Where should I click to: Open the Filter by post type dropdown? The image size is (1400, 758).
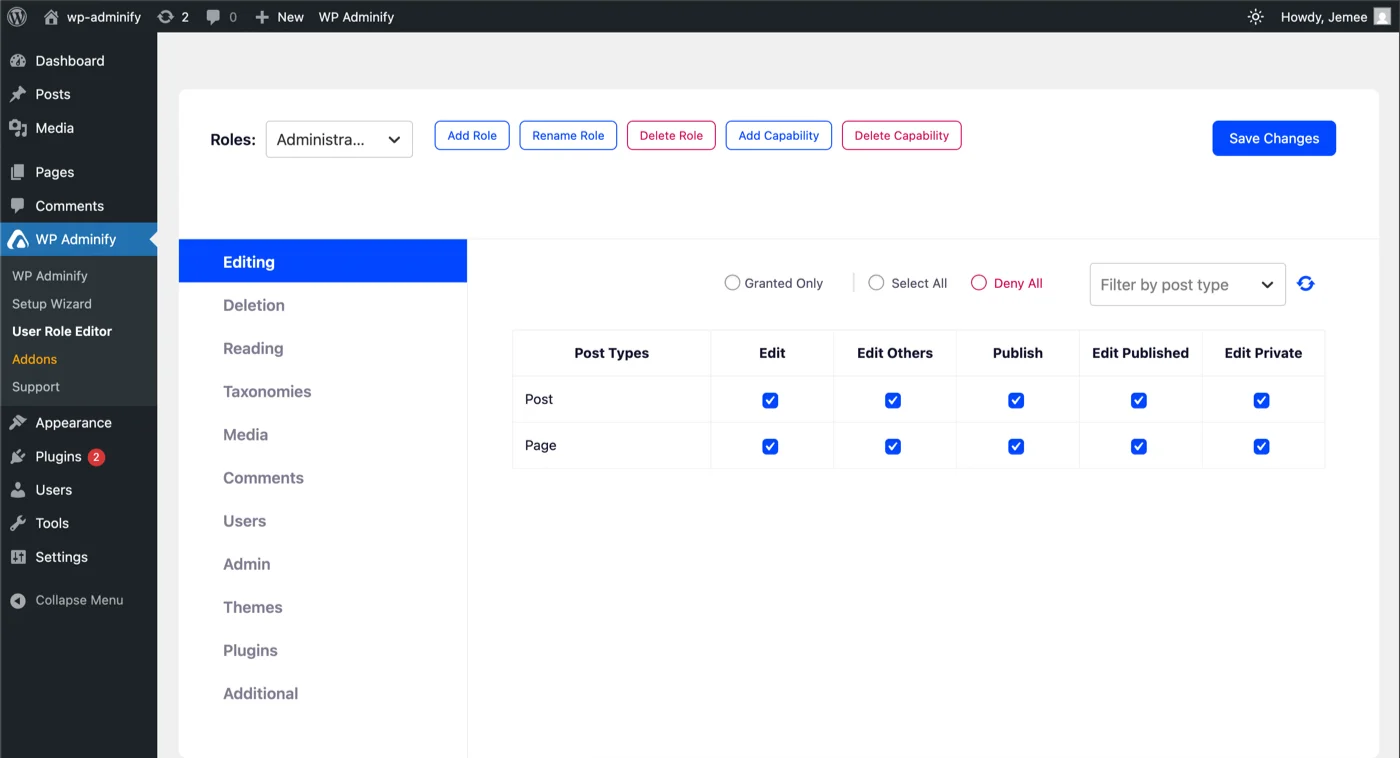pyautogui.click(x=1186, y=284)
